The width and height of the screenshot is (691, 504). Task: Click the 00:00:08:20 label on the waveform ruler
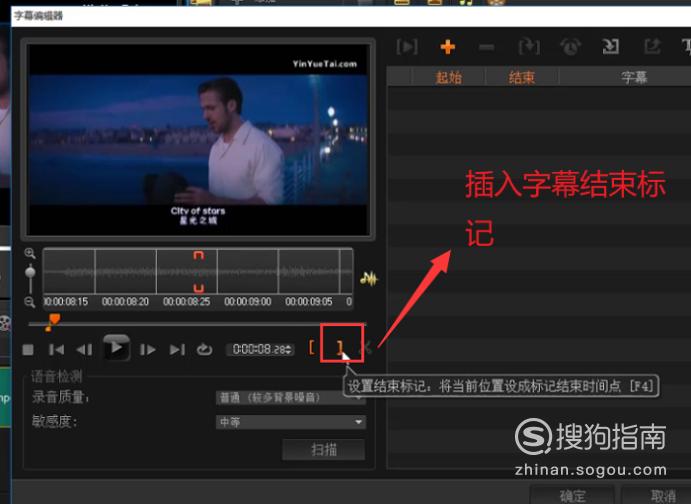point(125,302)
